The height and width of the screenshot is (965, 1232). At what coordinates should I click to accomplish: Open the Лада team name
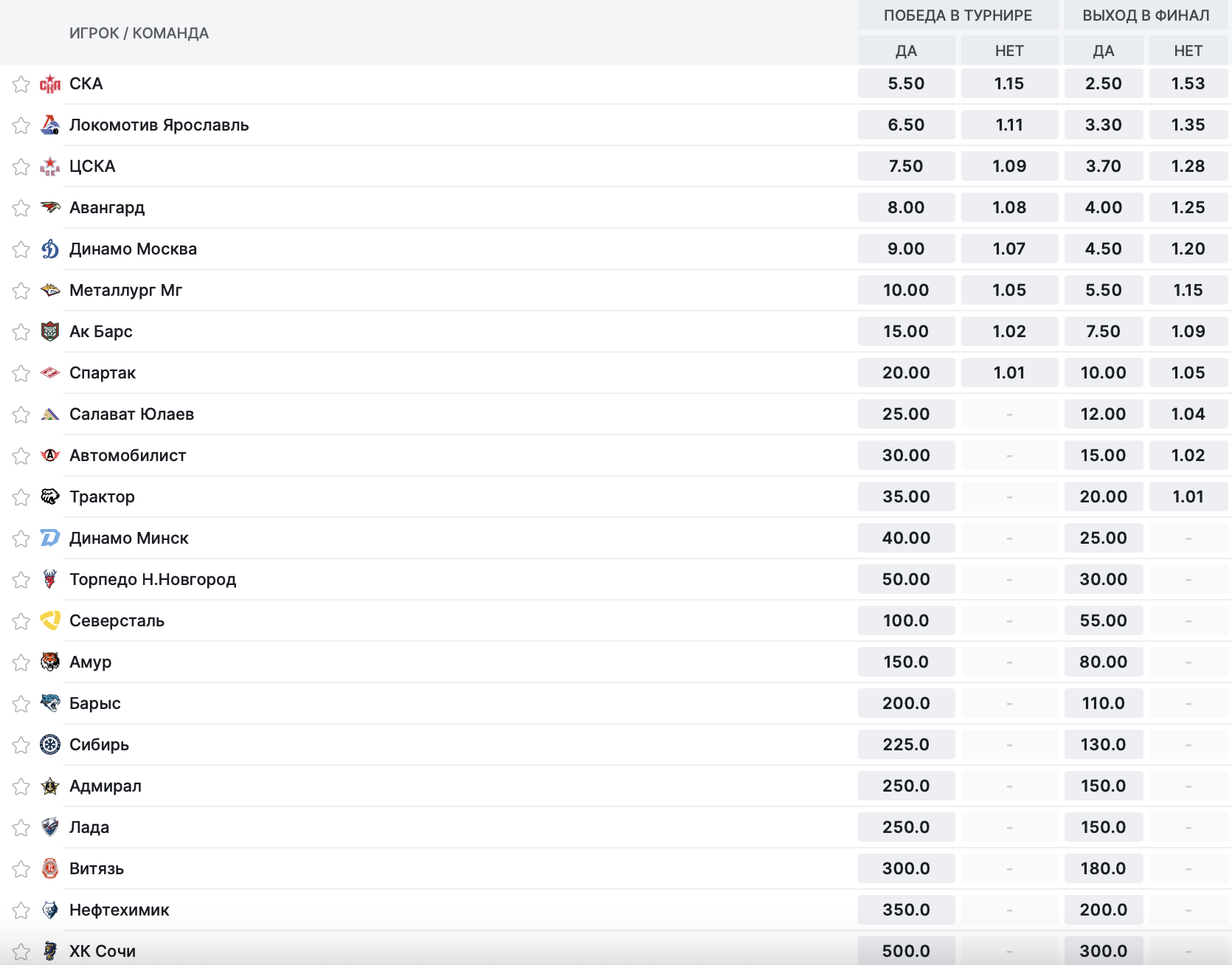click(x=89, y=828)
